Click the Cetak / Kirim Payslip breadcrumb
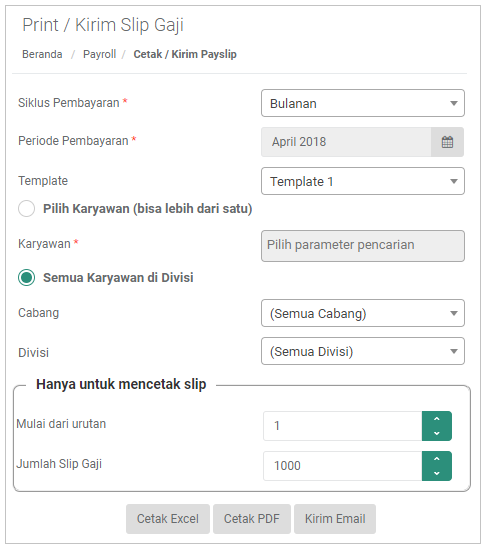Image resolution: width=488 pixels, height=549 pixels. click(185, 54)
